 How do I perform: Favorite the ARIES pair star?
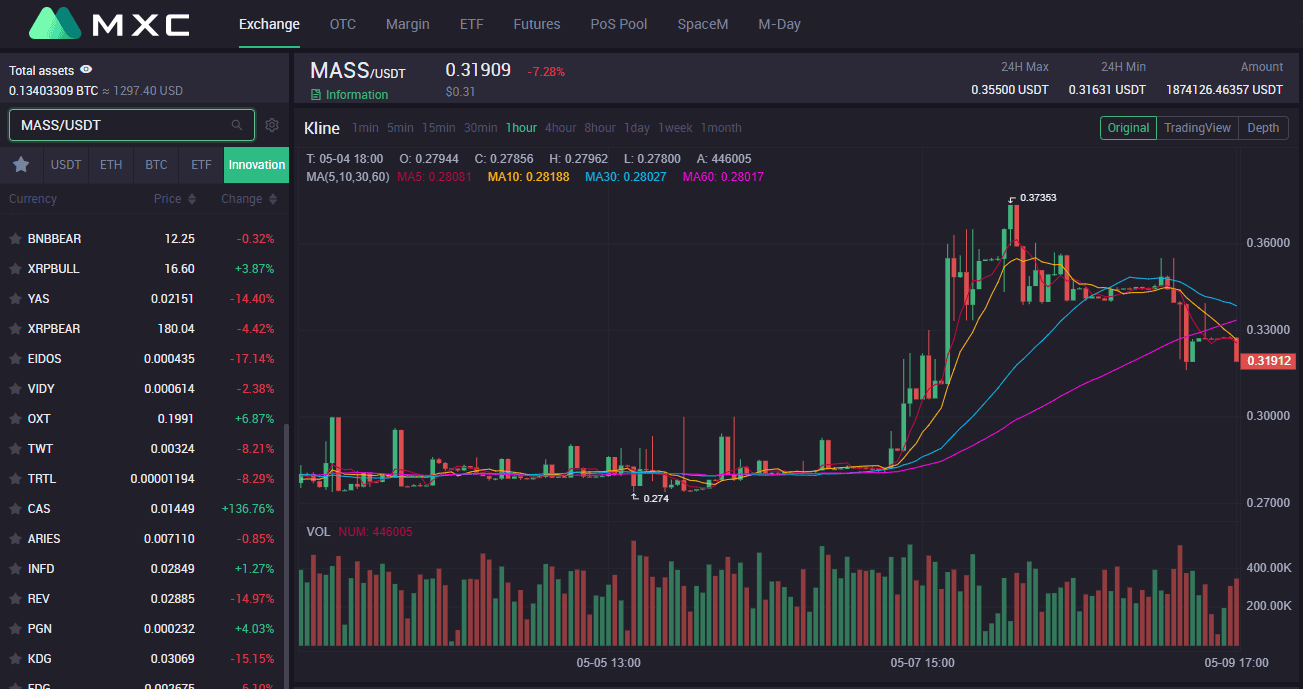[15, 539]
